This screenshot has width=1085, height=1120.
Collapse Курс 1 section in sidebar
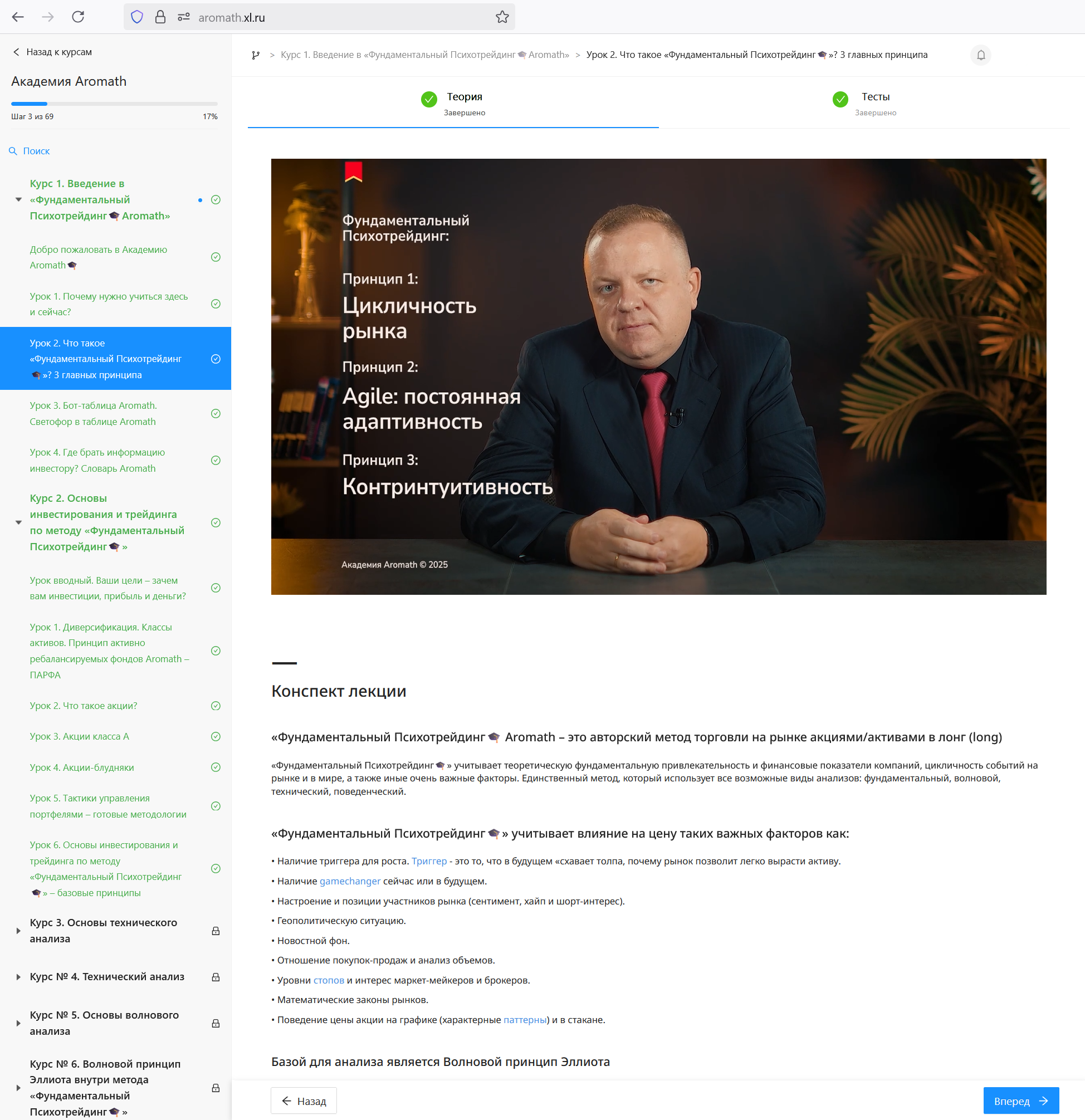[18, 200]
